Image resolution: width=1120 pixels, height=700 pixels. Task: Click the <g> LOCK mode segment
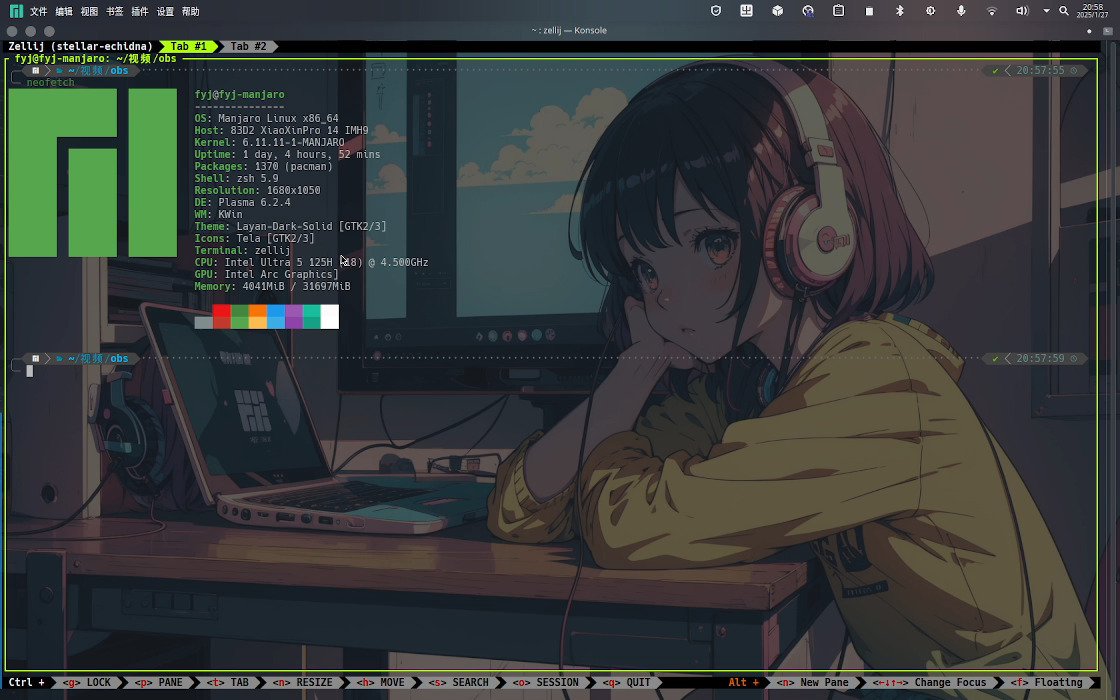pyautogui.click(x=87, y=683)
